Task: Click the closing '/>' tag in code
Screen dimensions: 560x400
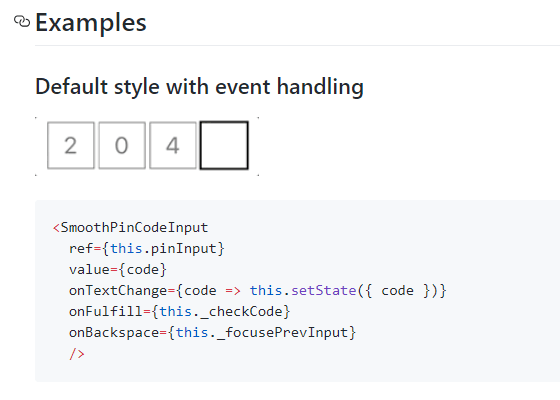Action: 77,354
